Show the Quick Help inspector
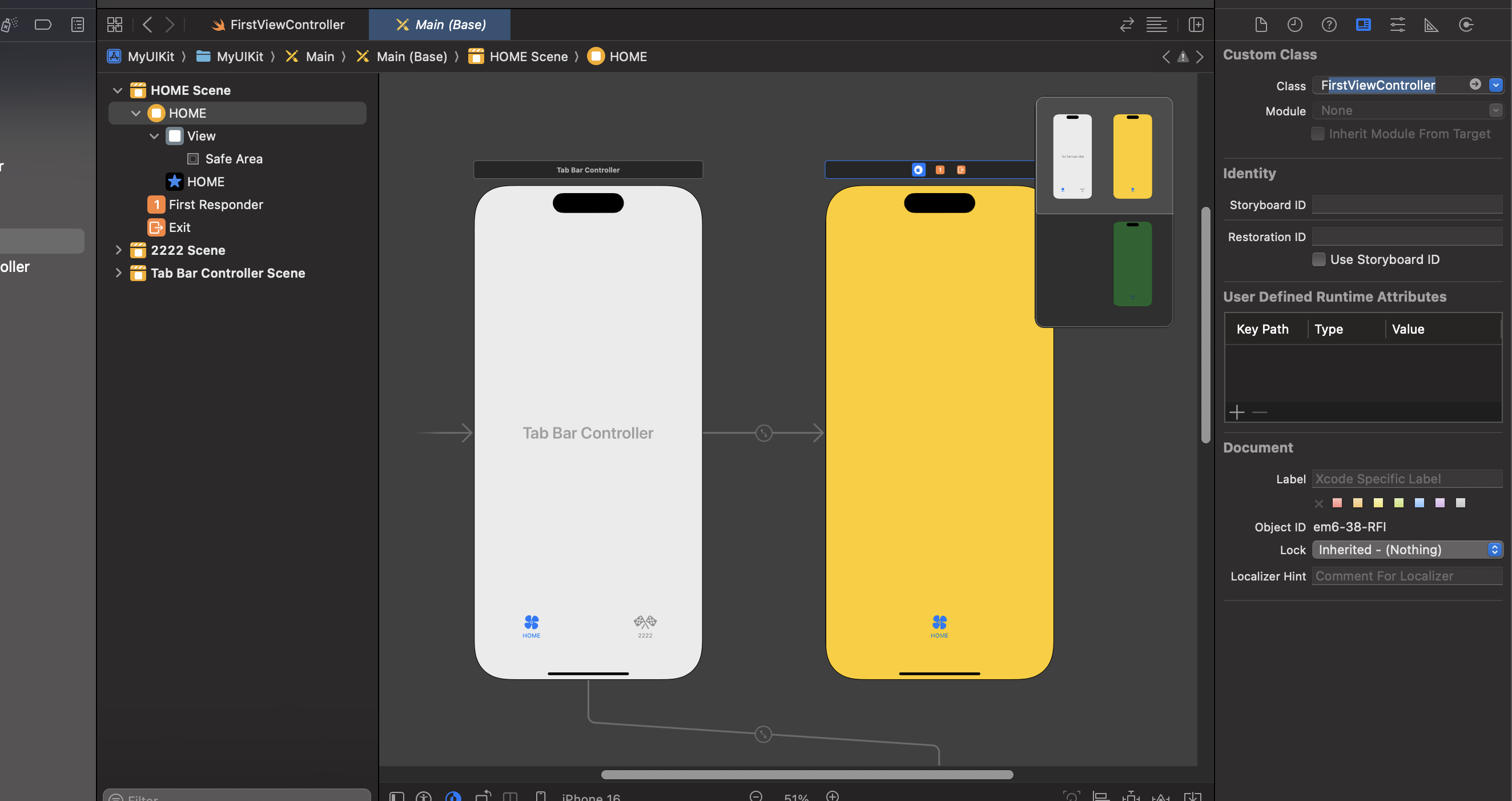 (1329, 25)
